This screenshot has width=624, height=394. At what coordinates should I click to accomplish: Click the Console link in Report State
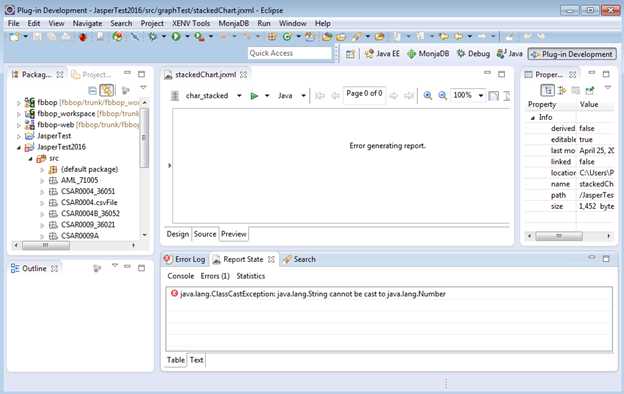(x=181, y=276)
